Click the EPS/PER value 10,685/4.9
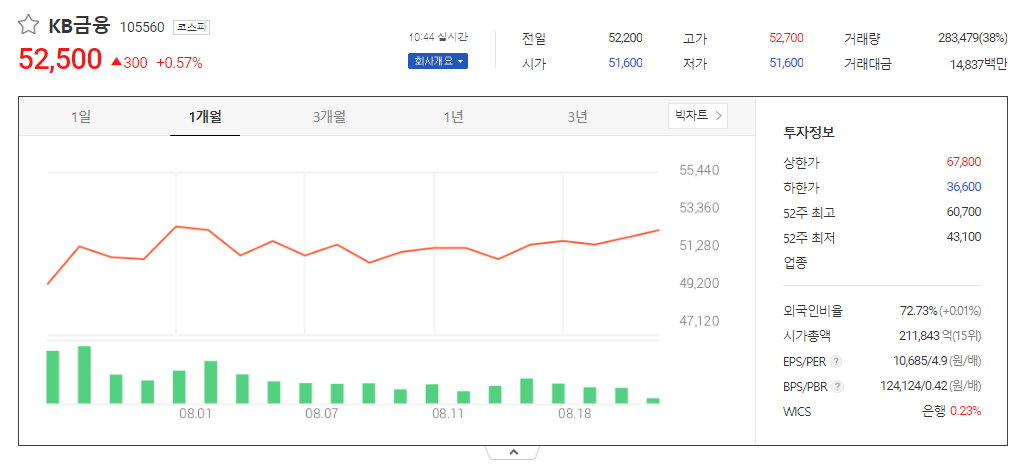Screen dimensions: 1020x465 coord(922,361)
